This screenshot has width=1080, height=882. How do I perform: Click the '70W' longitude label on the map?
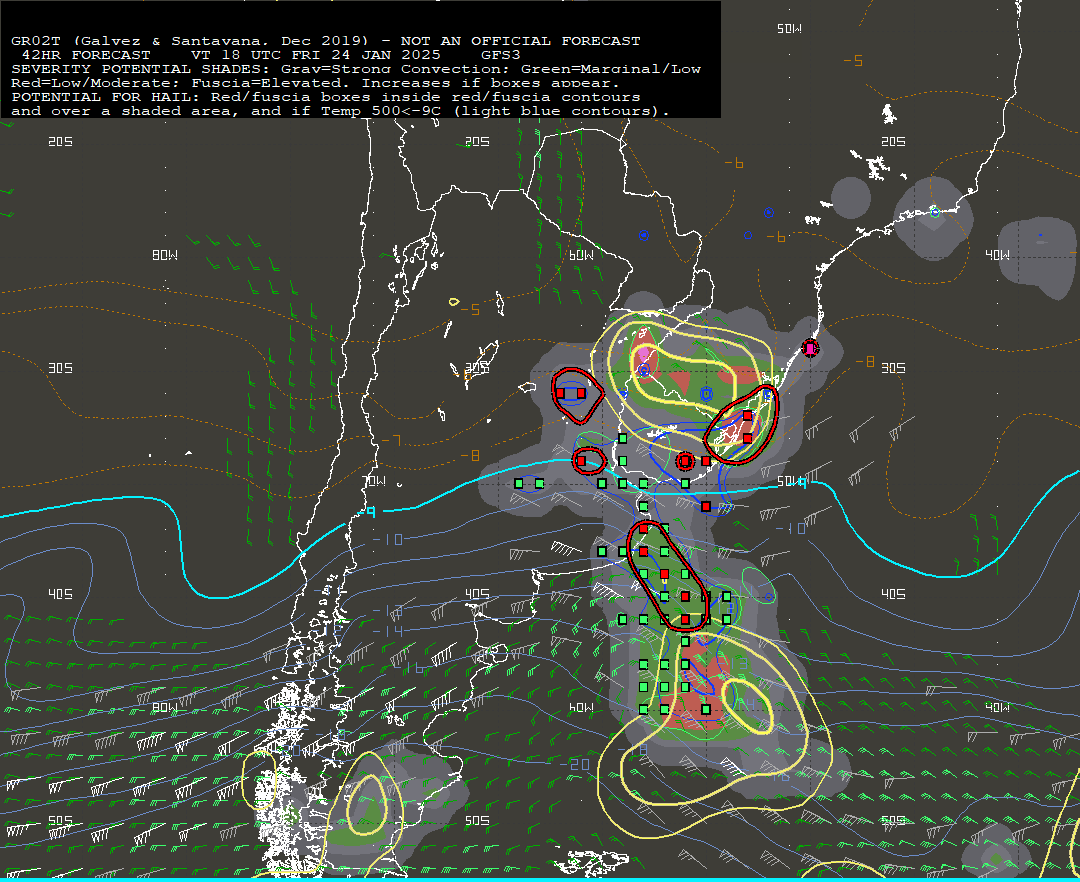(x=374, y=481)
